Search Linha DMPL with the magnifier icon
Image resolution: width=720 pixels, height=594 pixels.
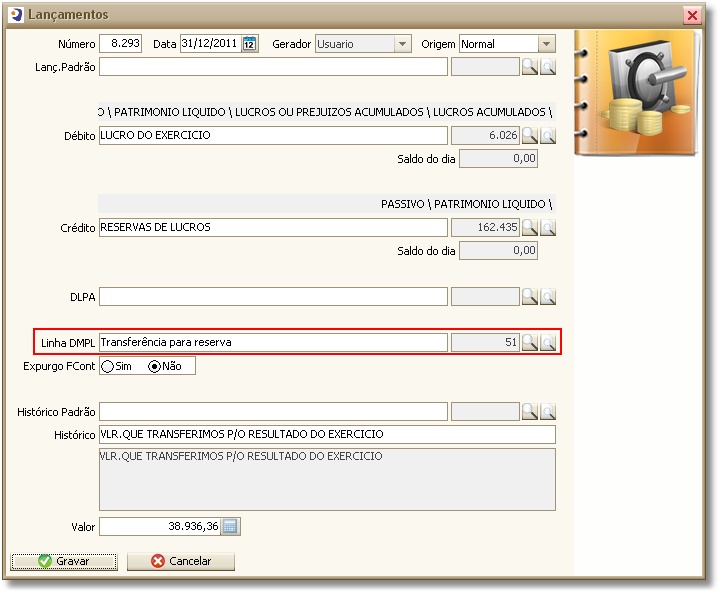pyautogui.click(x=529, y=342)
